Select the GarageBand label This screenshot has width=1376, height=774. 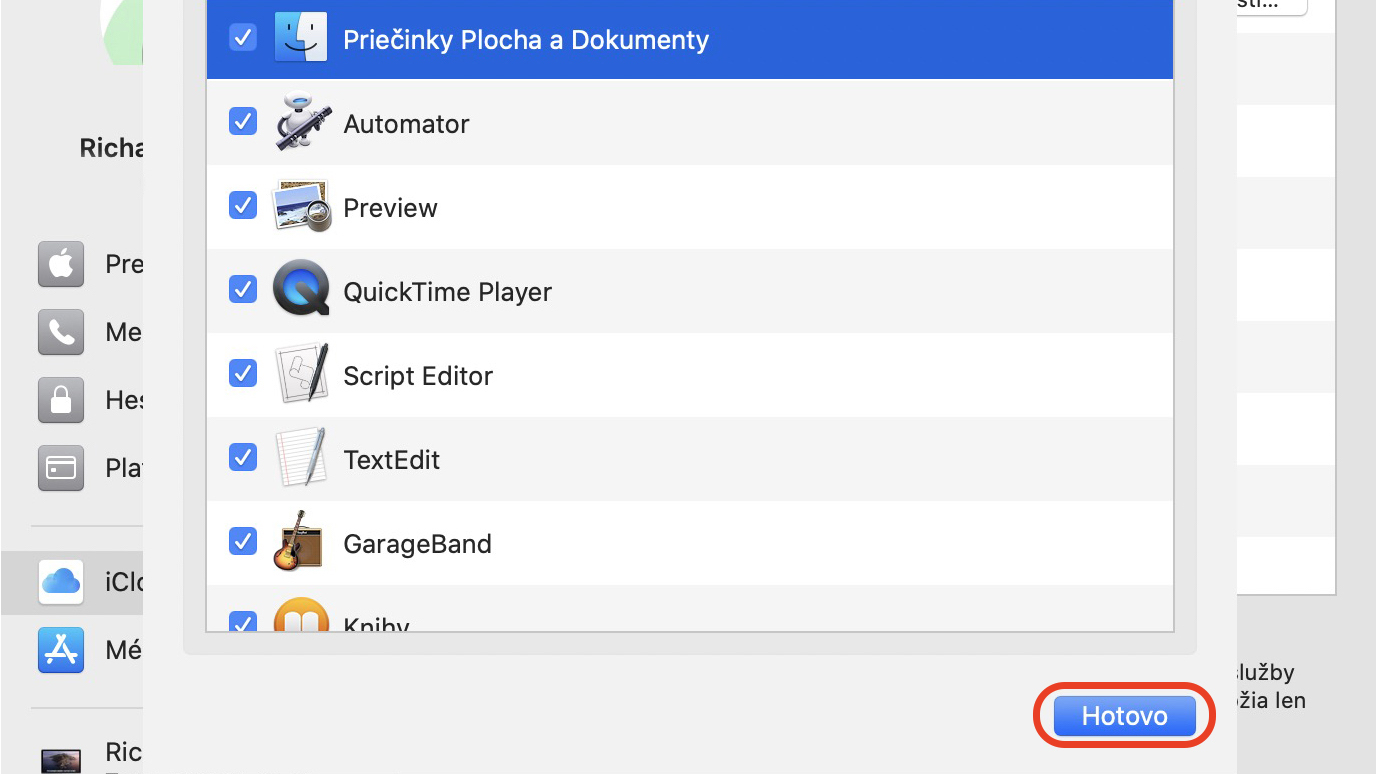(417, 544)
